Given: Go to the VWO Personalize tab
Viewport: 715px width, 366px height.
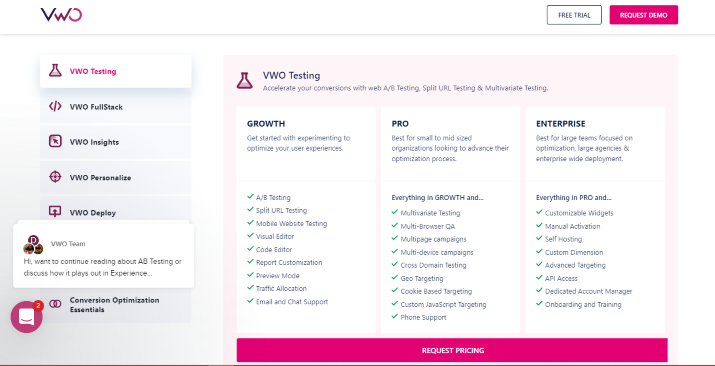Looking at the screenshot, I should (115, 178).
